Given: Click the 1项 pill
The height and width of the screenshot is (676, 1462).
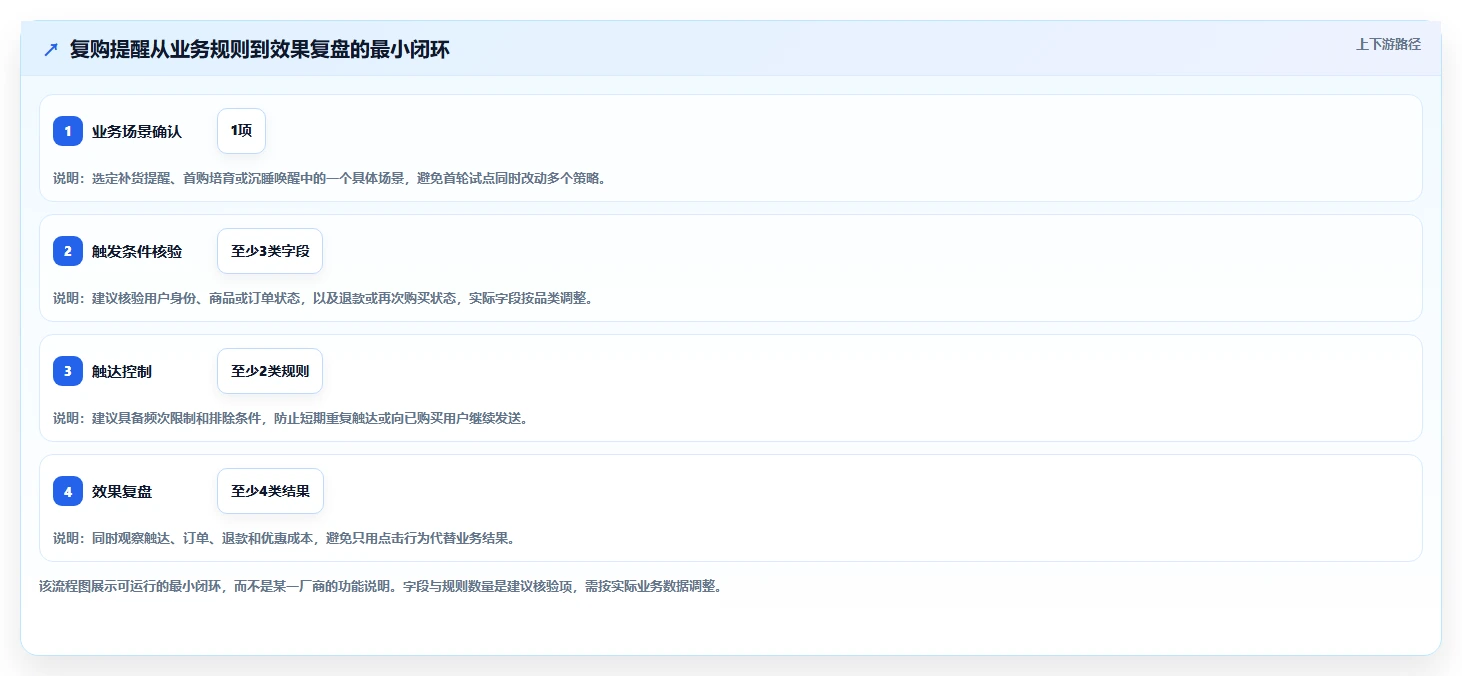Looking at the screenshot, I should pos(241,131).
